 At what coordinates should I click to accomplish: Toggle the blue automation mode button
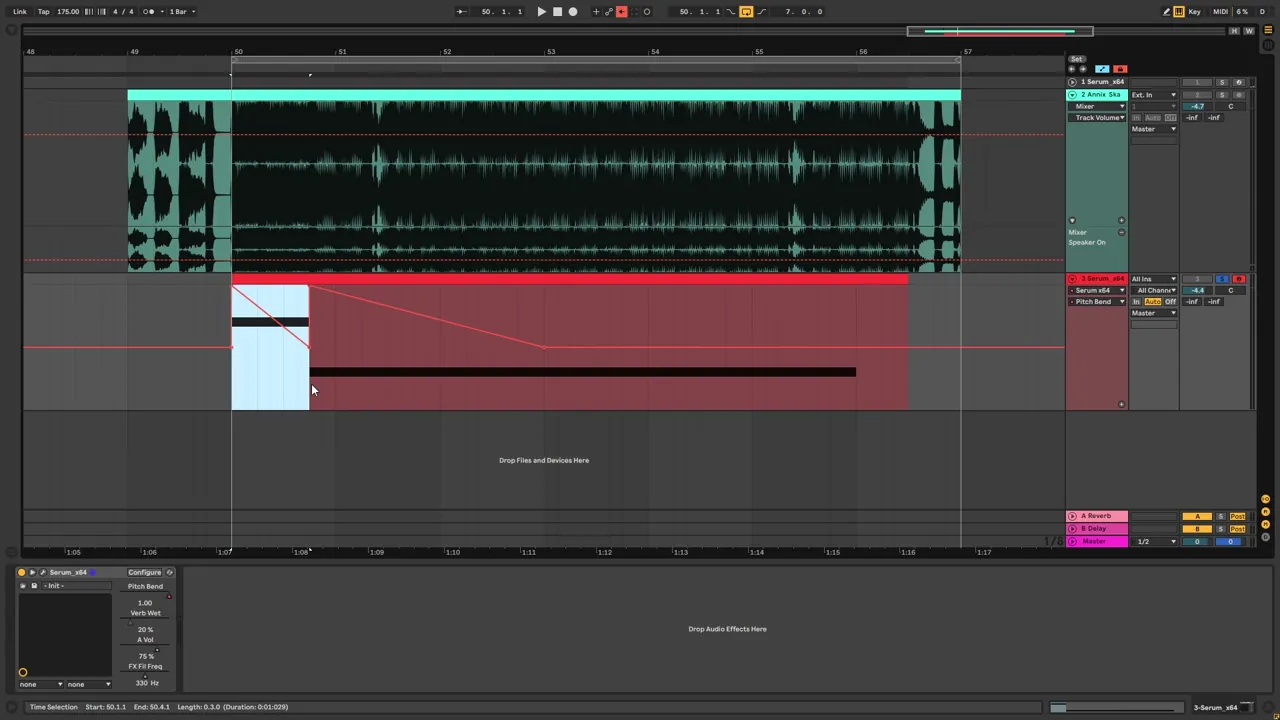coord(1102,69)
